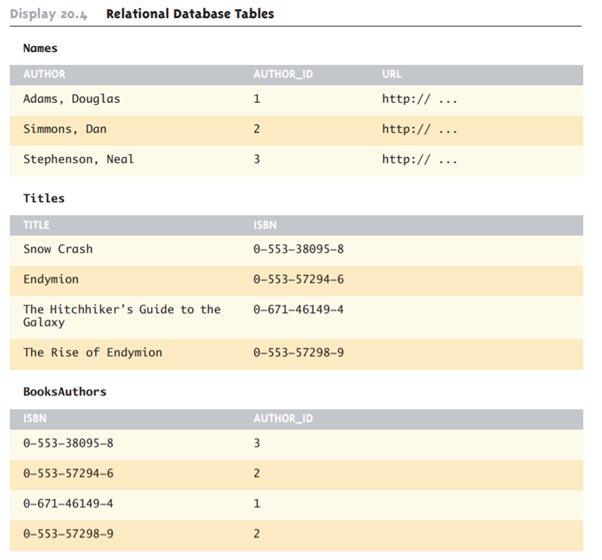This screenshot has width=602, height=560.
Task: Click Snow Crash's ISBN in Titles table
Action: [x=299, y=249]
